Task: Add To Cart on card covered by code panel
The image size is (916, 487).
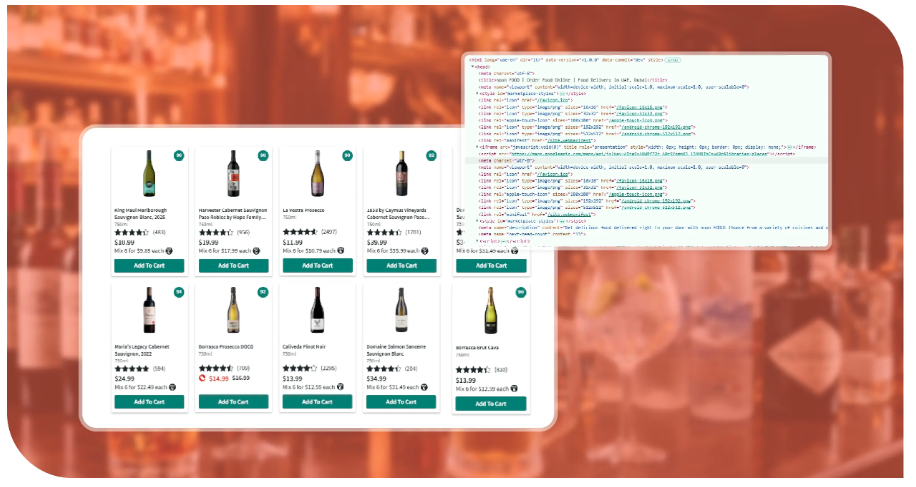Action: tap(491, 266)
